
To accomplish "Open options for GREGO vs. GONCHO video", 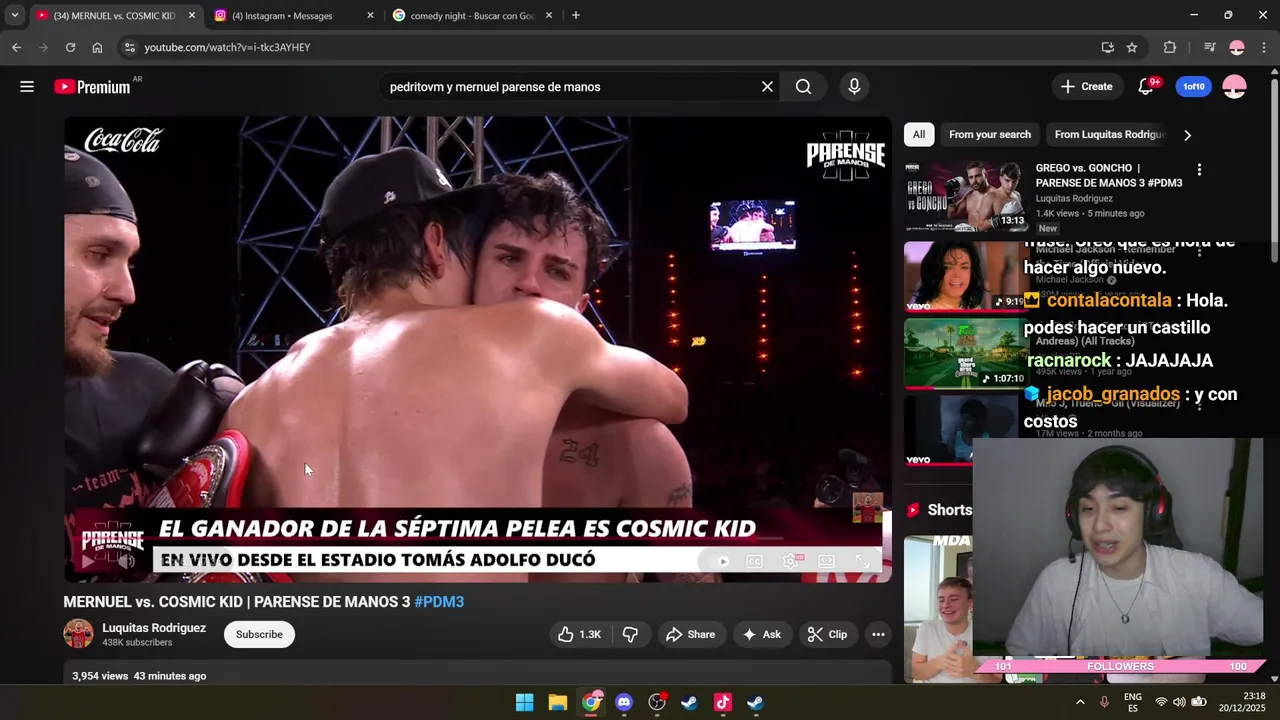I will coord(1199,170).
